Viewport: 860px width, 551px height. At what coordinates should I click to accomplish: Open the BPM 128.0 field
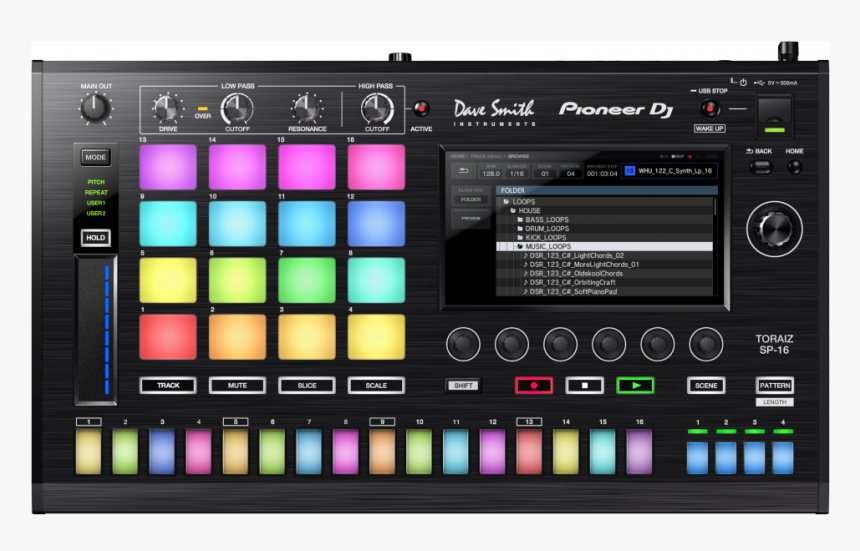[491, 171]
